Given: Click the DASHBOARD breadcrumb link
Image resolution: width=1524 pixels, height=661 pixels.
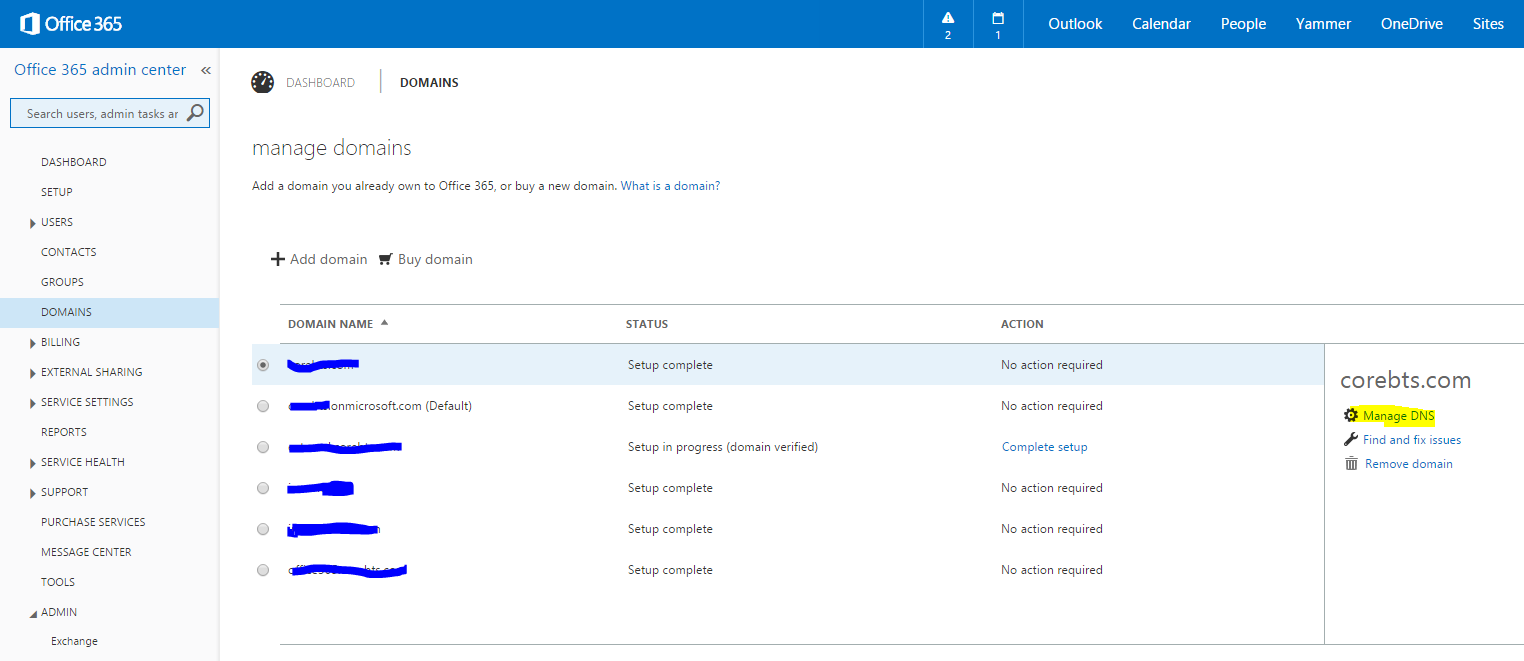Looking at the screenshot, I should pos(320,83).
